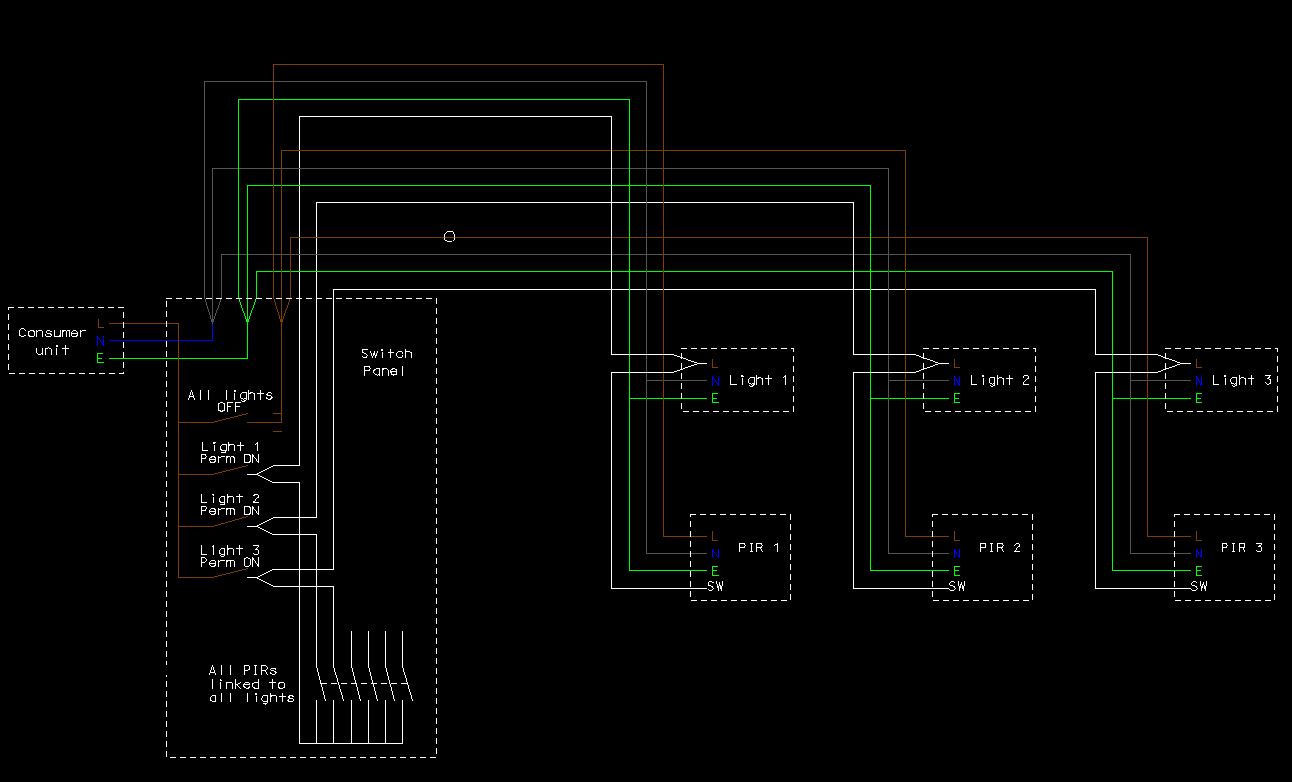Click the SW terminal on PIR 1
The height and width of the screenshot is (782, 1292).
pos(715,587)
